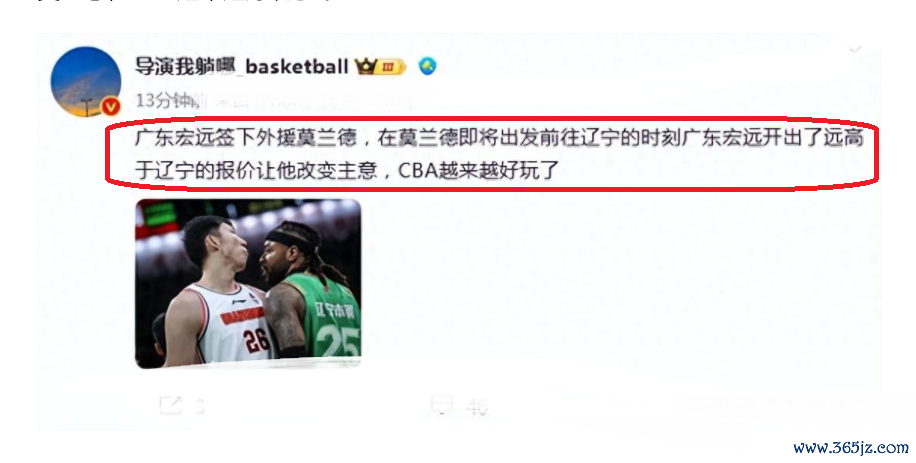Screen dimensions: 916x463
Task: Open the poster's round avatar photo
Action: (86, 81)
